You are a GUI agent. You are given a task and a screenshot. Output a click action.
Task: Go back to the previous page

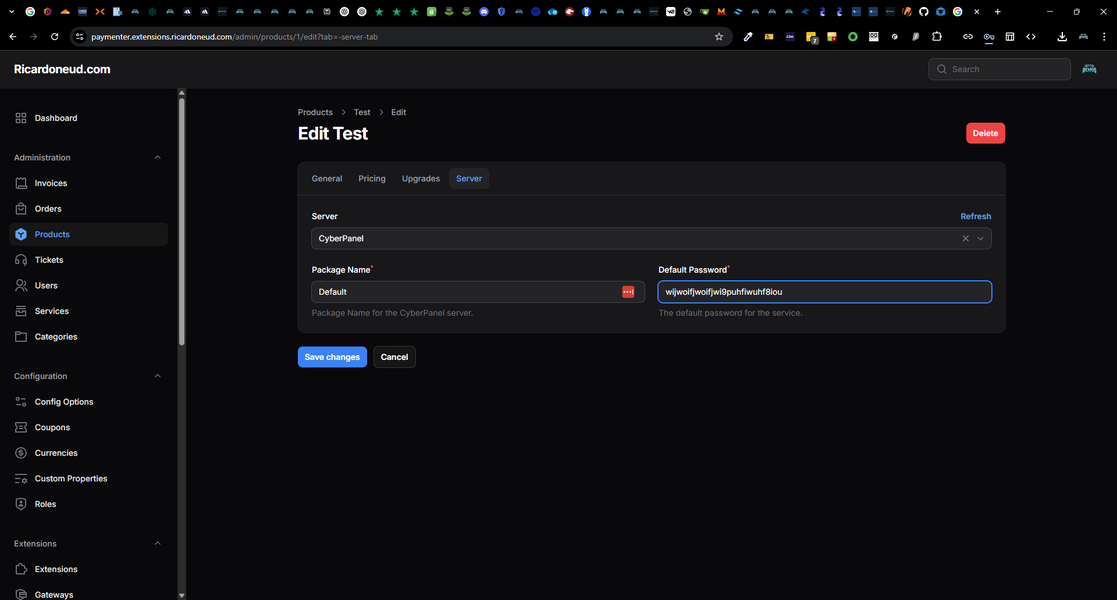(x=13, y=37)
